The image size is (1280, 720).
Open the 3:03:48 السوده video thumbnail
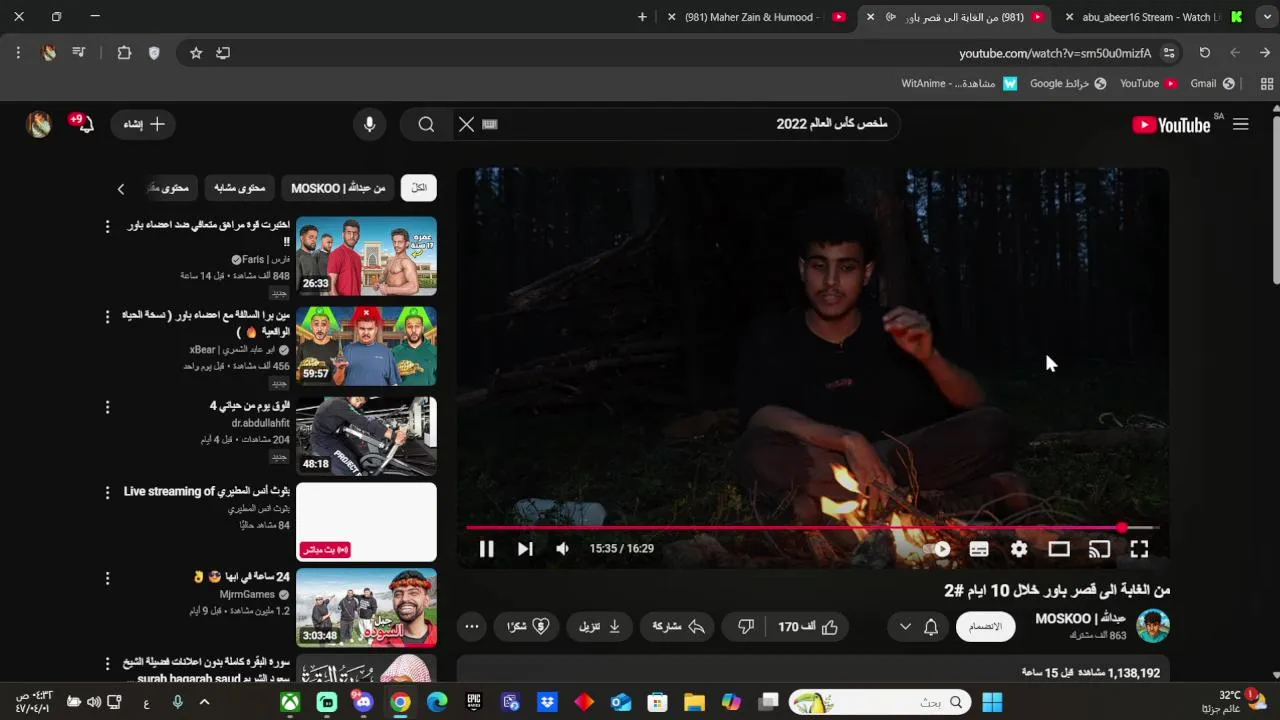(366, 608)
